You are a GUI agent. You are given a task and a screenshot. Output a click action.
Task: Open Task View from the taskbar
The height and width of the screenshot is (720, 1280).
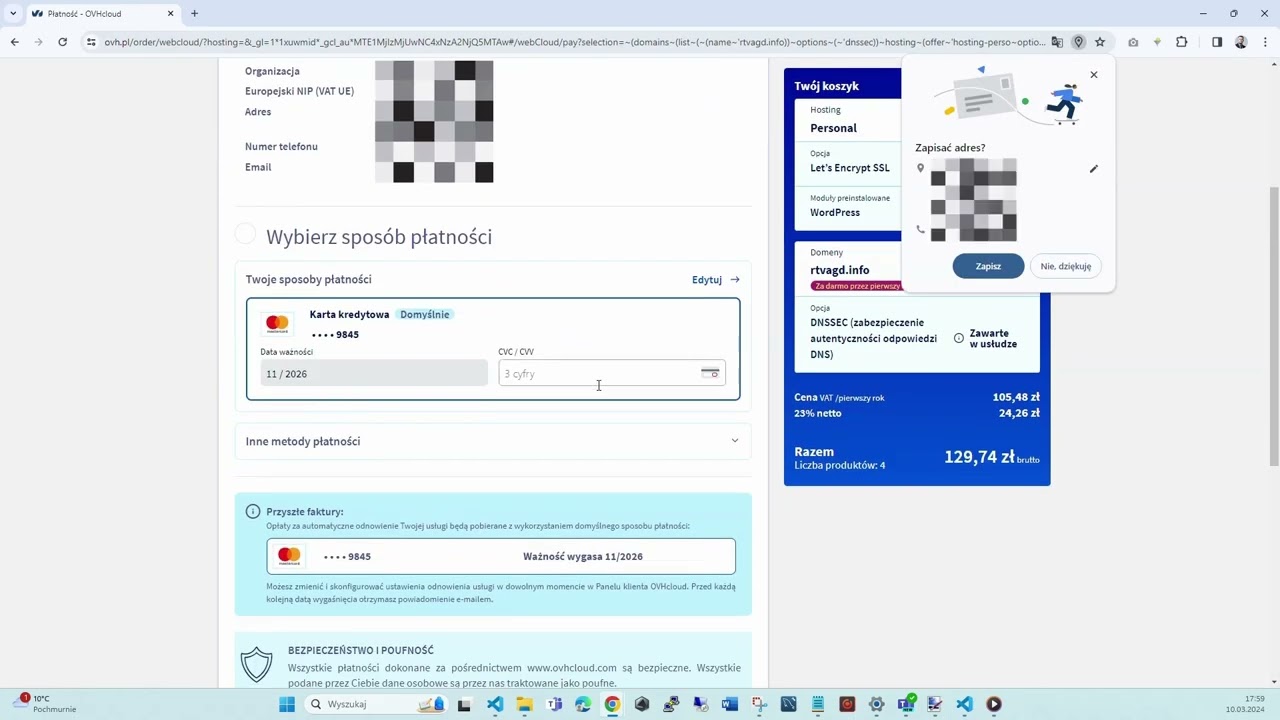464,704
